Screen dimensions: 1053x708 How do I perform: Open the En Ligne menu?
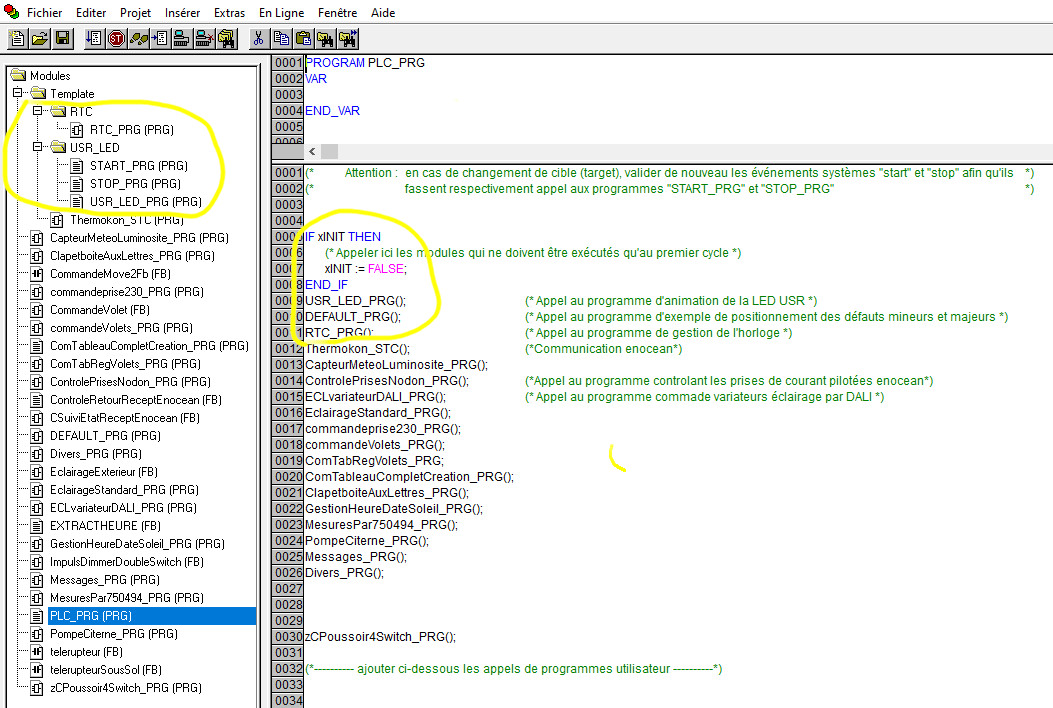[279, 13]
